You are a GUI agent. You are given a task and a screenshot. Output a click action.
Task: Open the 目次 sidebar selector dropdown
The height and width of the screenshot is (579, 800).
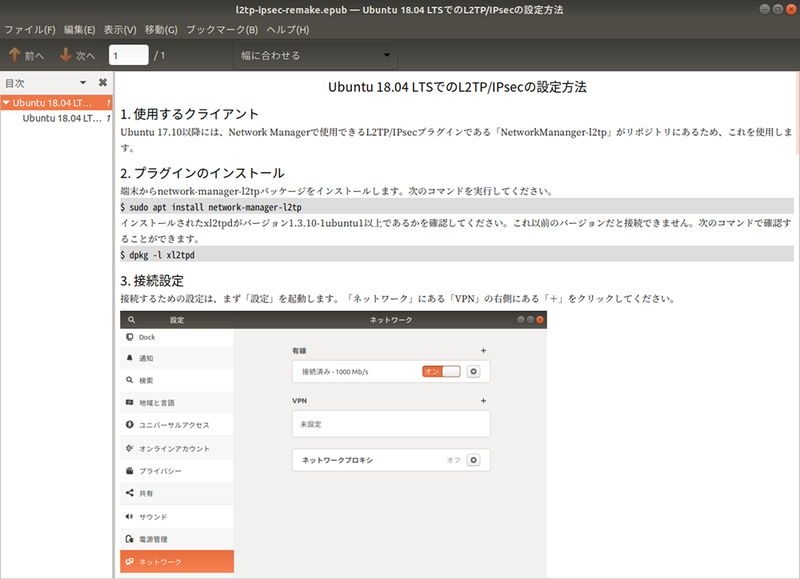click(84, 82)
